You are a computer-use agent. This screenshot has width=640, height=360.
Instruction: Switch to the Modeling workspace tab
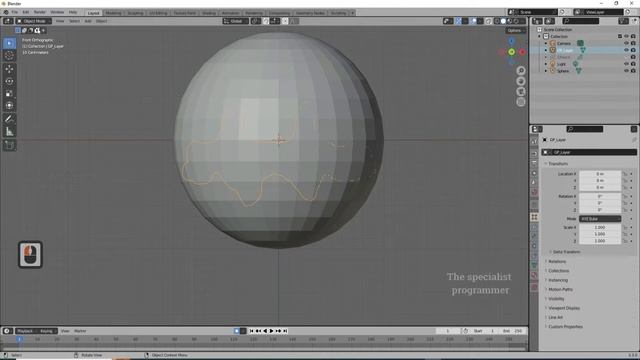(x=113, y=13)
